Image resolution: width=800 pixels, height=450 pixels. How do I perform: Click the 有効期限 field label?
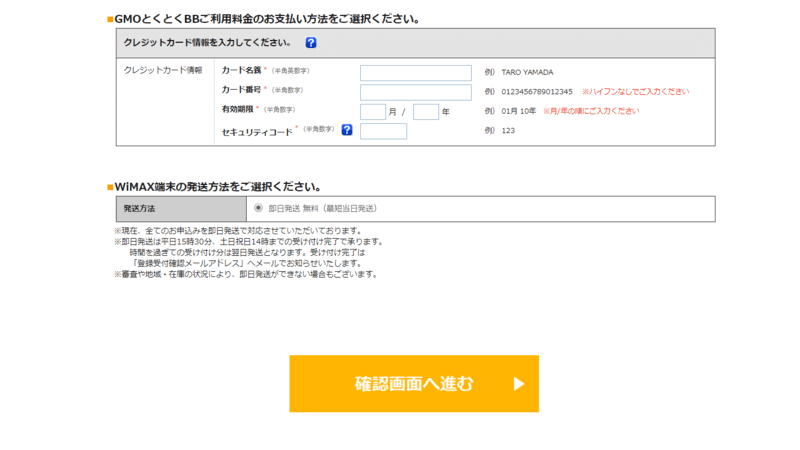(237, 109)
